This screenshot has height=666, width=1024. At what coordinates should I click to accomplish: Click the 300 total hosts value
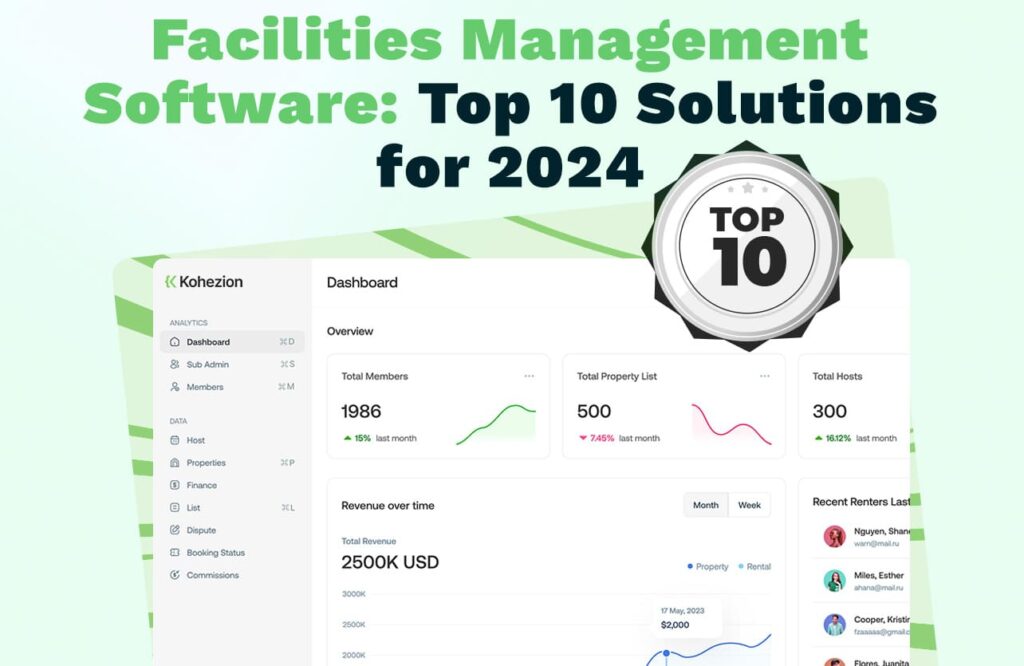tap(829, 411)
